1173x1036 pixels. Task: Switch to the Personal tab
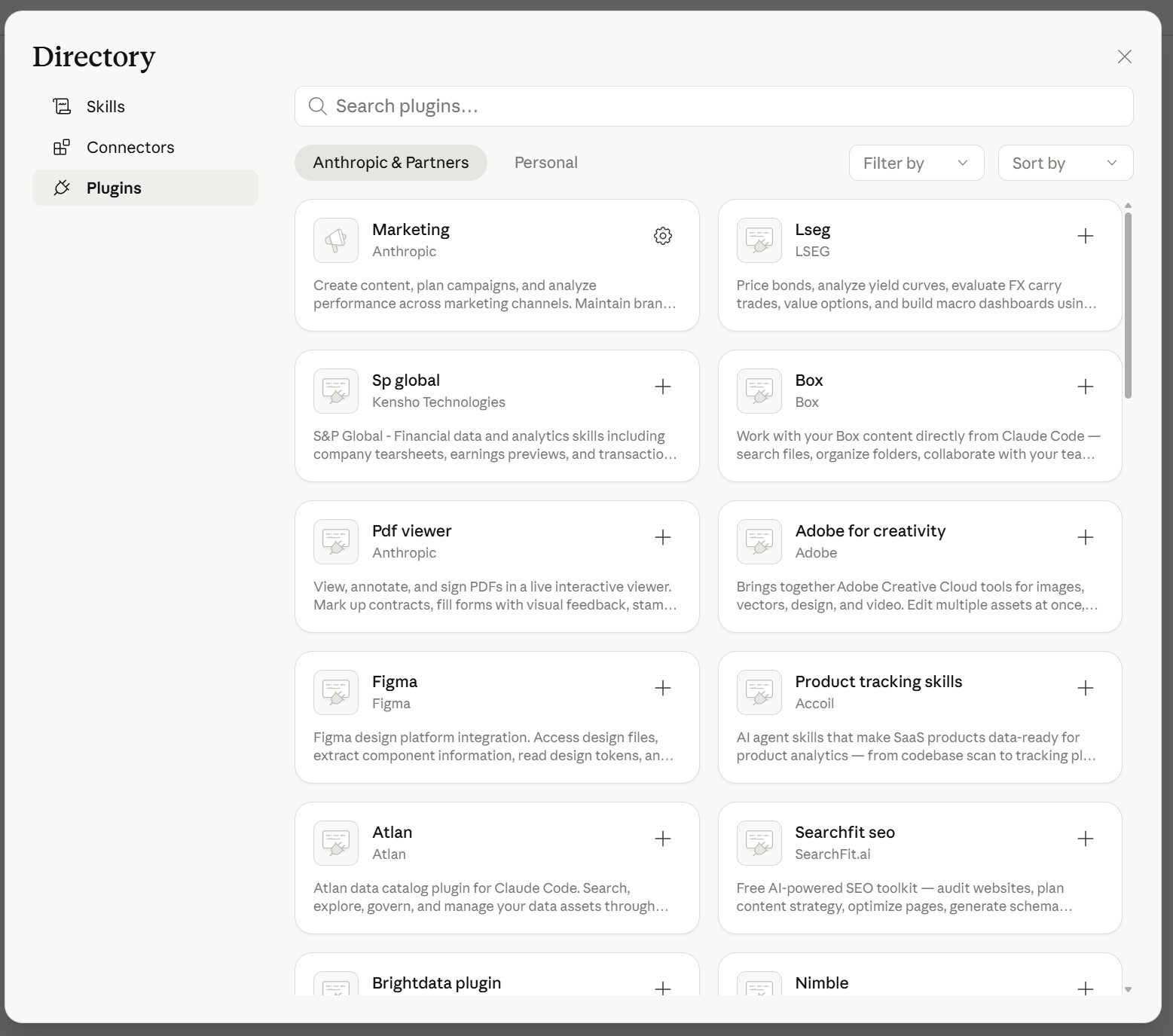546,163
